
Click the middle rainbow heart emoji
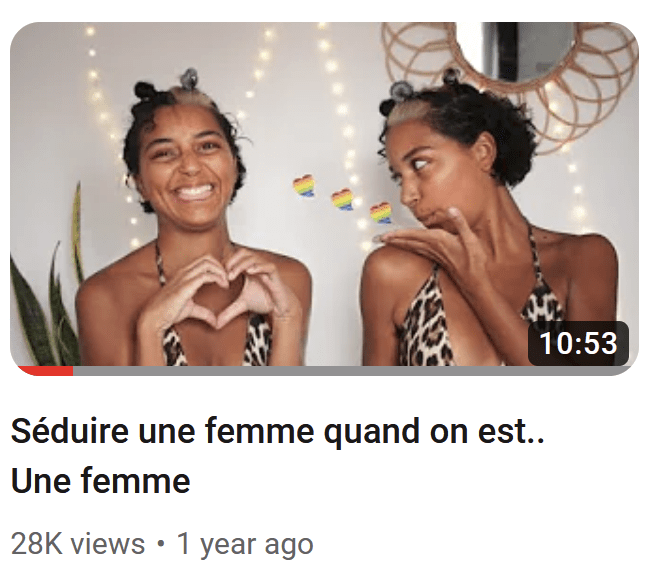pos(343,199)
